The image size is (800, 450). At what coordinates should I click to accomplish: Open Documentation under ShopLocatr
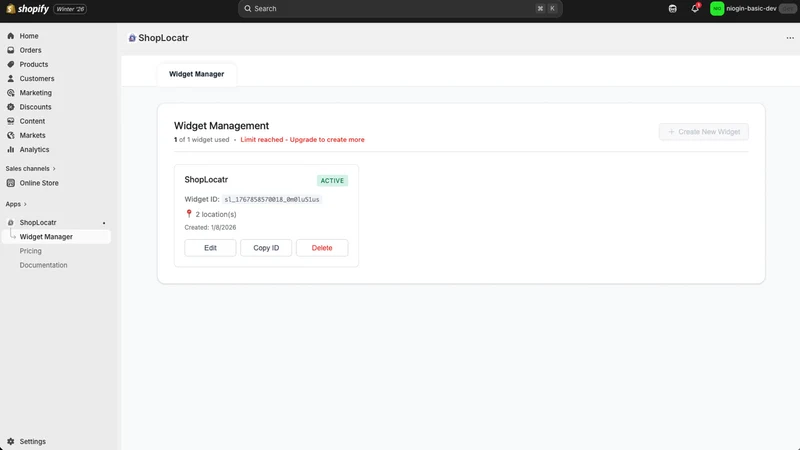(x=43, y=265)
